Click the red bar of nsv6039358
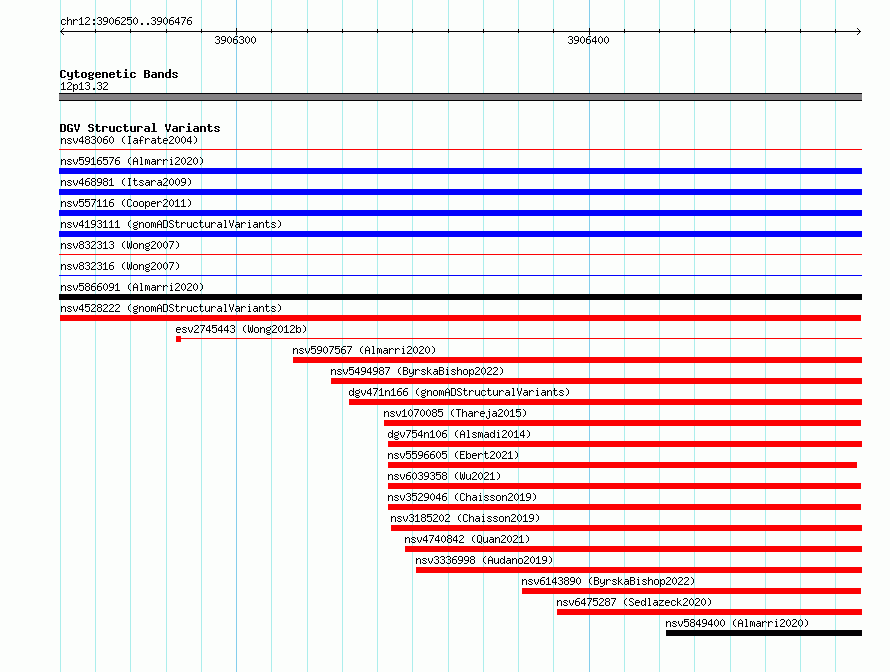 tap(624, 486)
